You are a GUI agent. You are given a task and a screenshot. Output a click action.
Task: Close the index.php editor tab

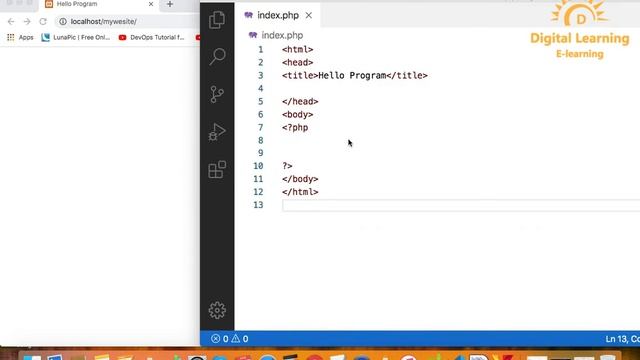pyautogui.click(x=309, y=16)
